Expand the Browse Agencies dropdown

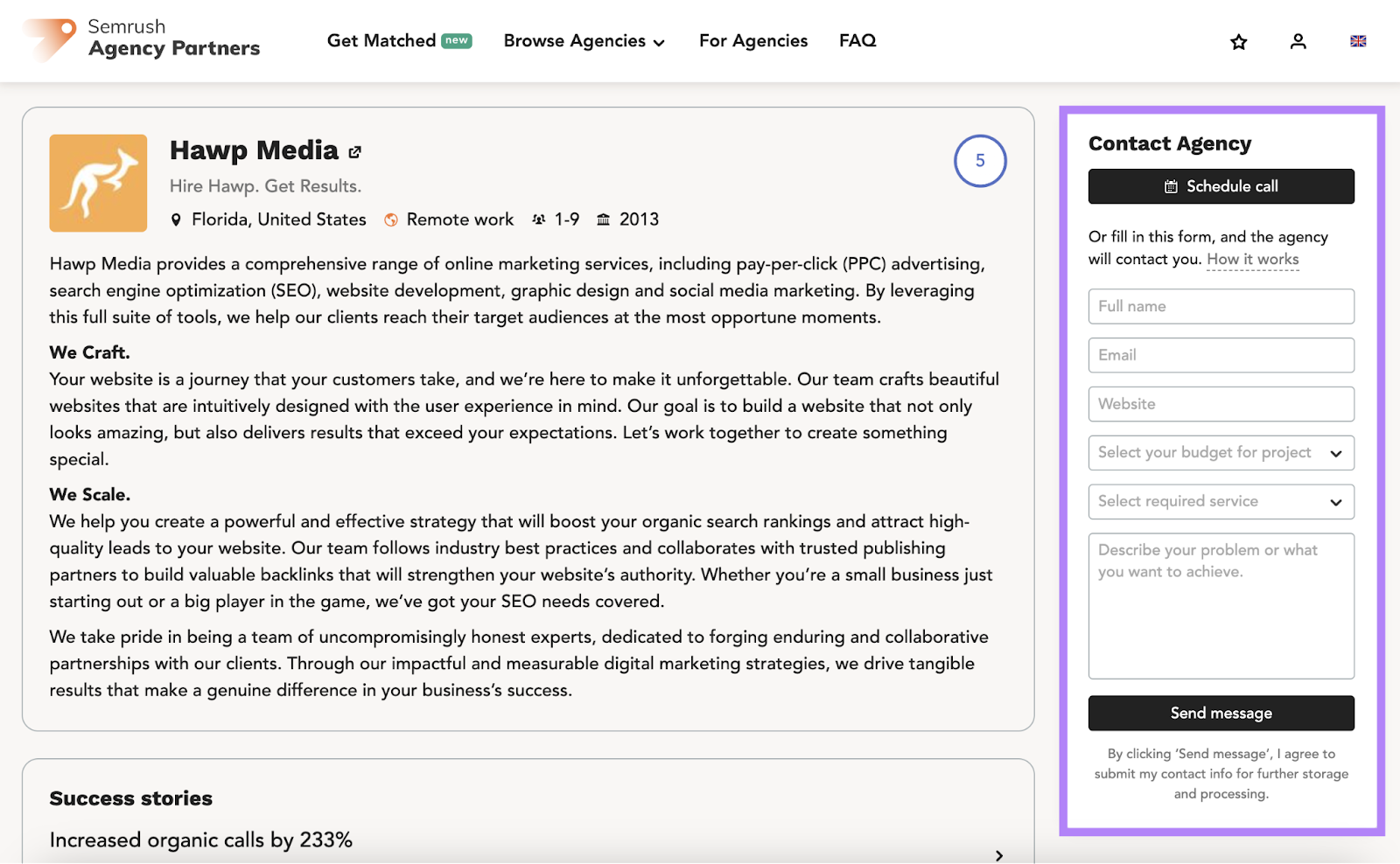[x=584, y=41]
